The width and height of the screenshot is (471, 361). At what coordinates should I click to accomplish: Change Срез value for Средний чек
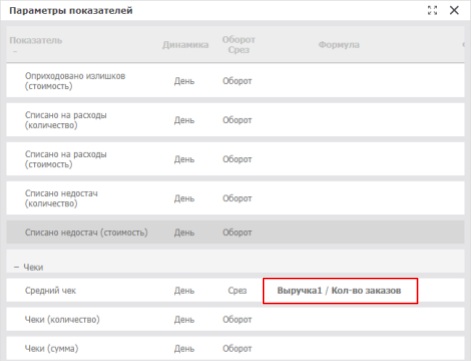237,291
